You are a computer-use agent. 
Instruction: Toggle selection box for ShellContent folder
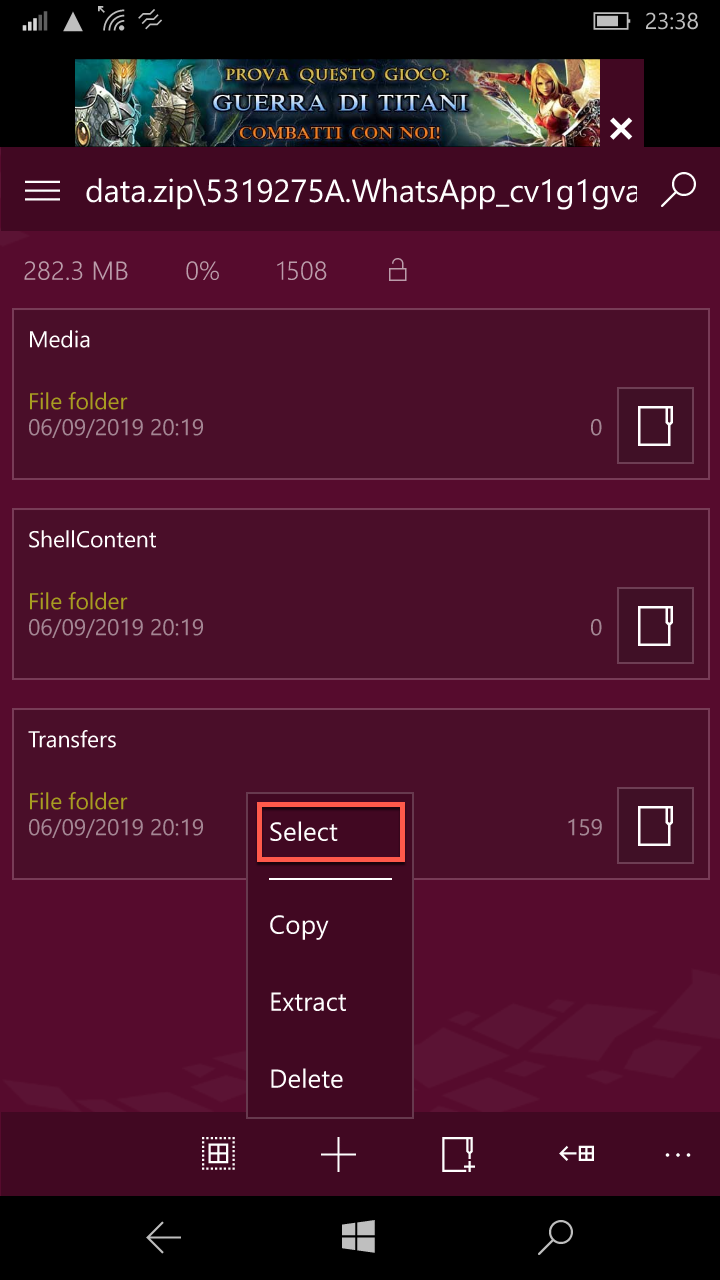[656, 626]
